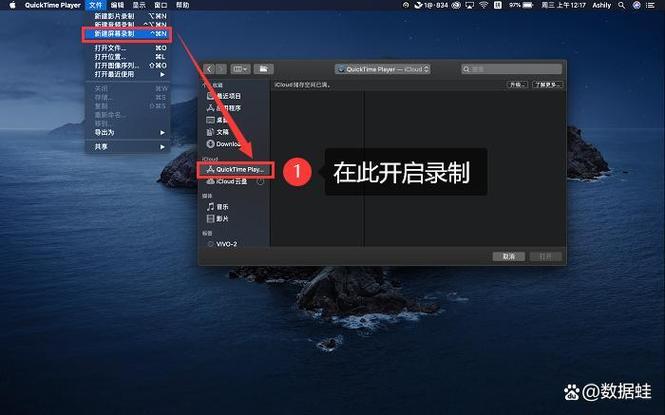Click iCloud 云盘 sync status circle
Image resolution: width=665 pixels, height=415 pixels.
[260, 181]
